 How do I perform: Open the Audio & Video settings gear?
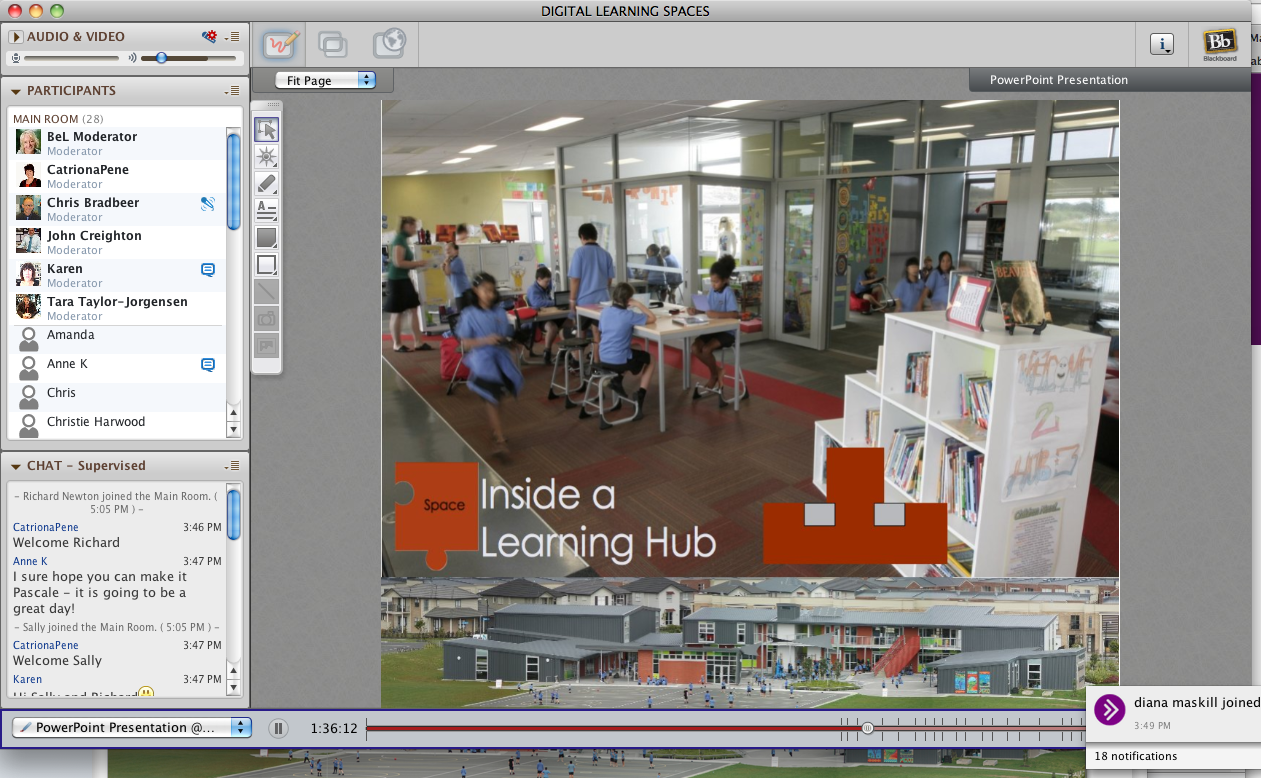point(209,36)
